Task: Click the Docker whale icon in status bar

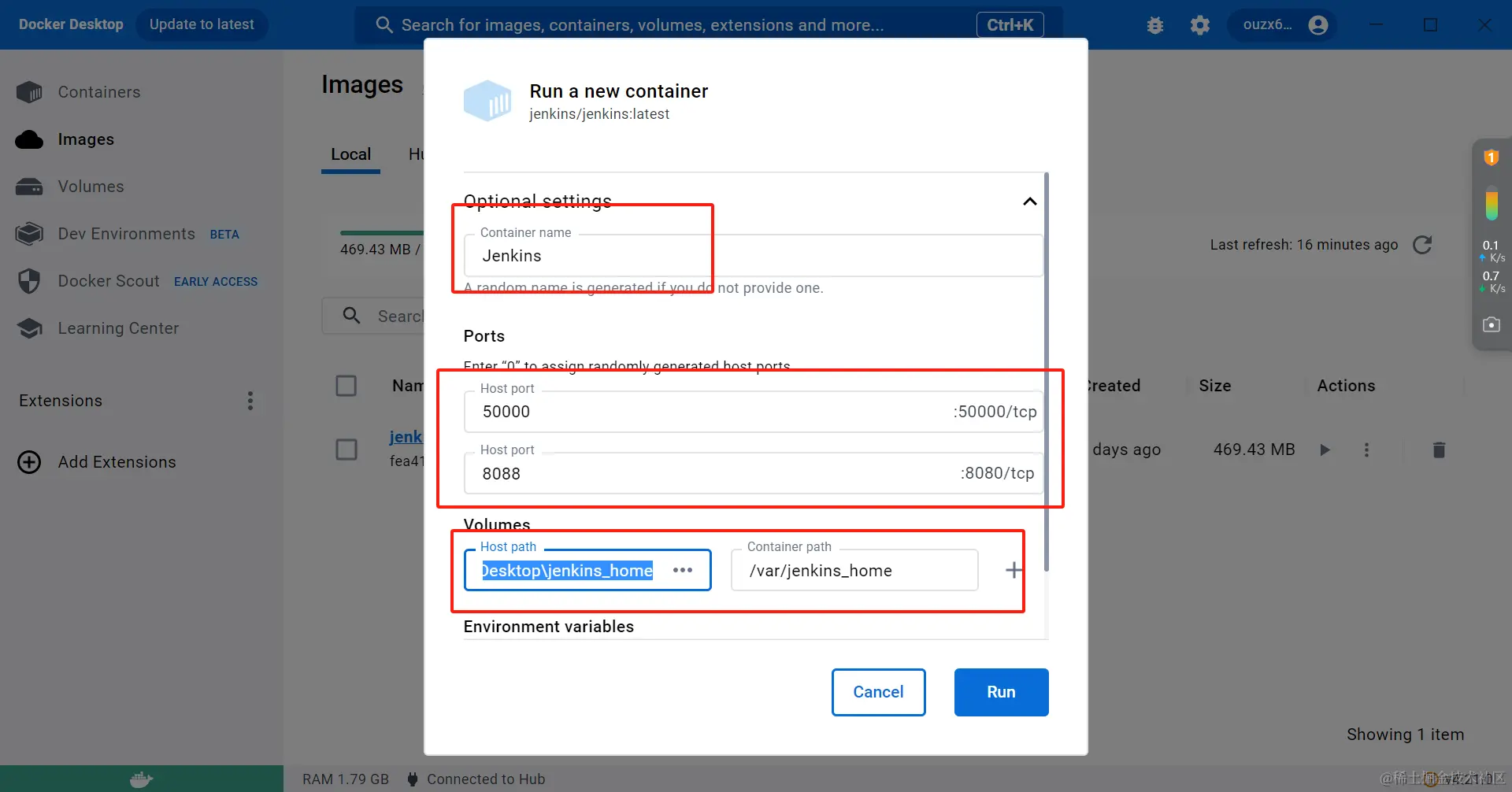Action: click(x=142, y=779)
